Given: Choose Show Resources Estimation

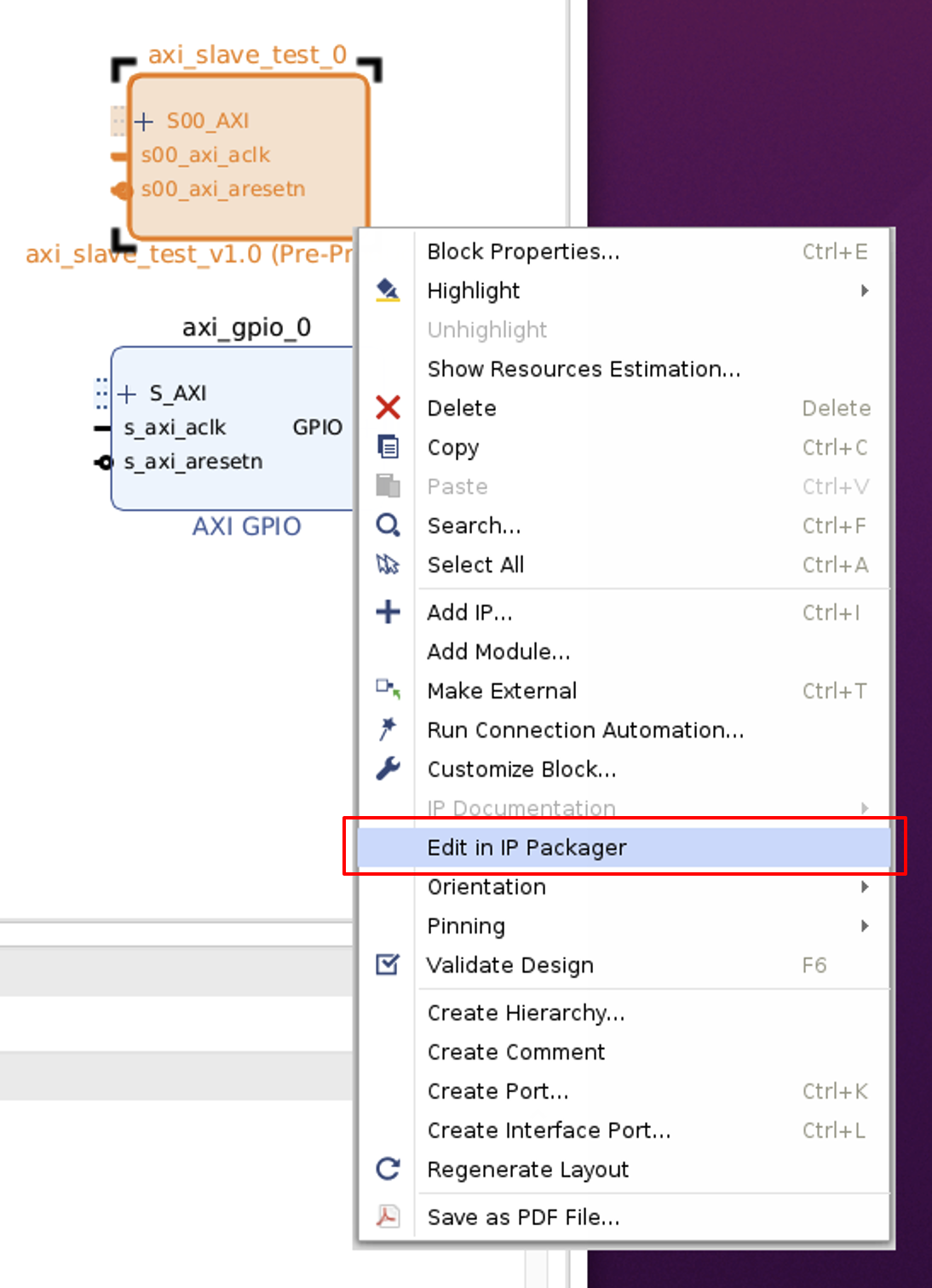Looking at the screenshot, I should [584, 369].
